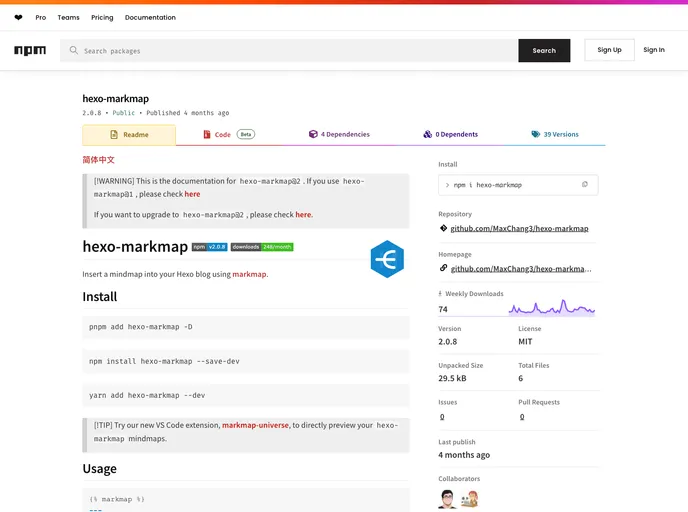The width and height of the screenshot is (688, 512).
Task: Open the Repository github.com/MaxChang3/hexo-markmap link
Action: (x=519, y=229)
